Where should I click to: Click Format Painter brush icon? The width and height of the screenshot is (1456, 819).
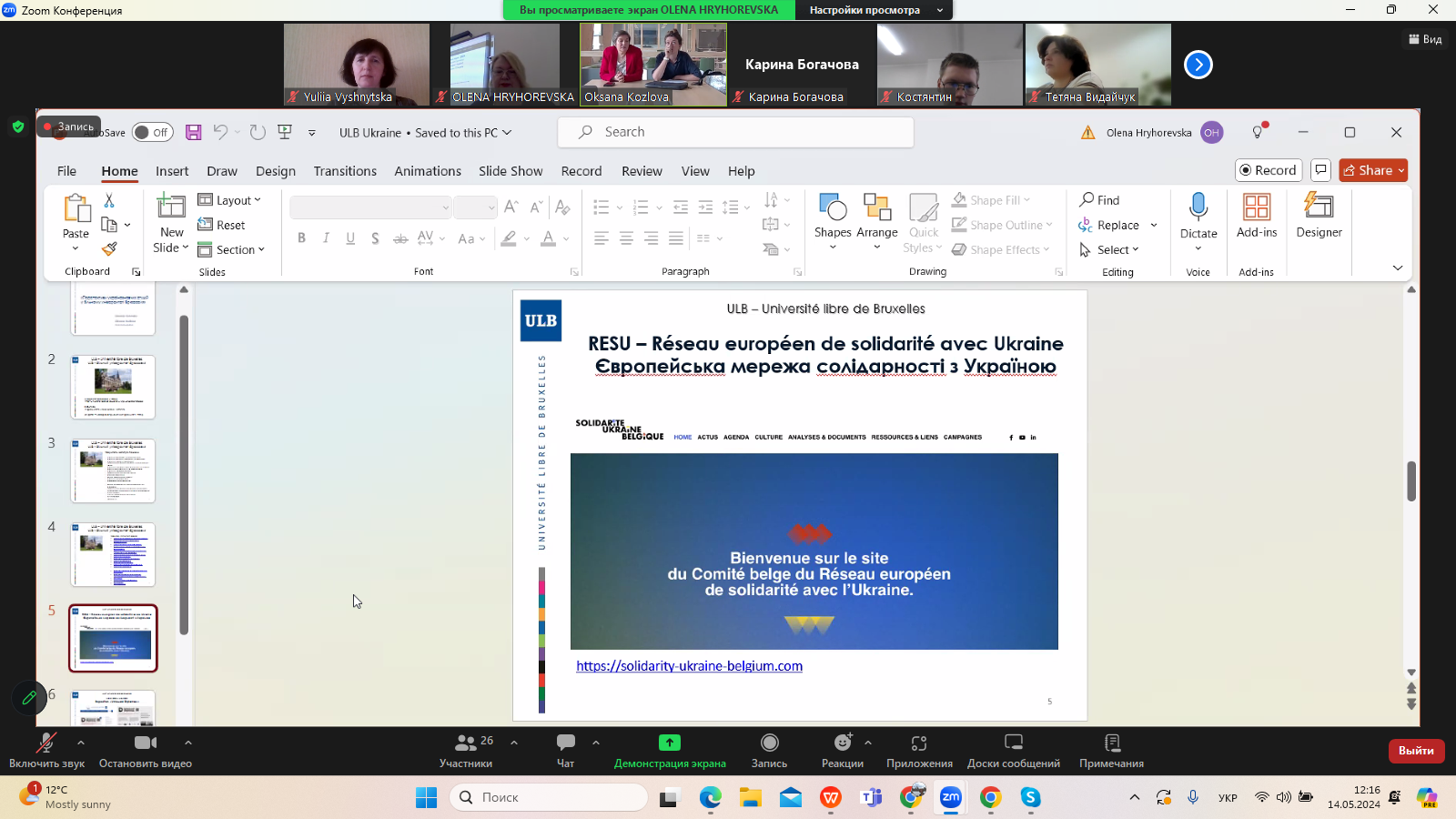(x=109, y=249)
